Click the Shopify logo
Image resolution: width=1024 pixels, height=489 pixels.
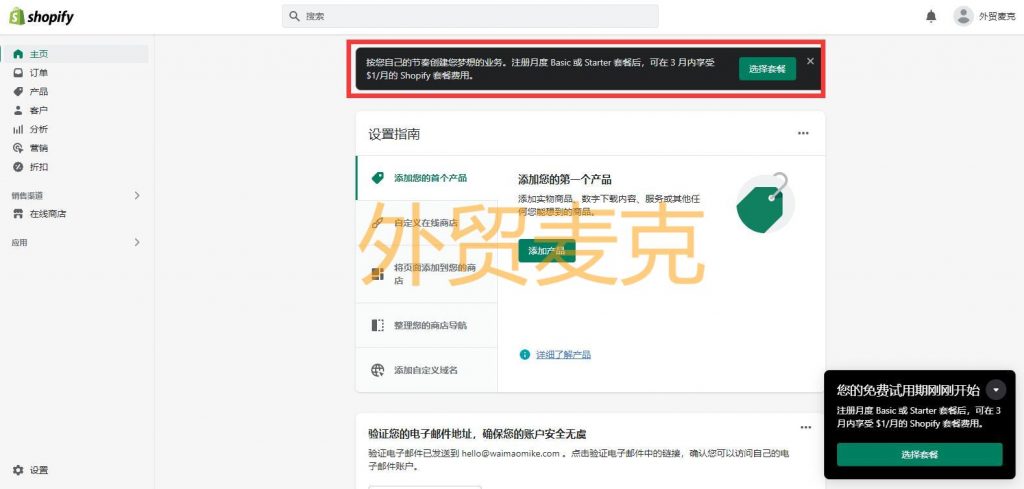pos(41,16)
